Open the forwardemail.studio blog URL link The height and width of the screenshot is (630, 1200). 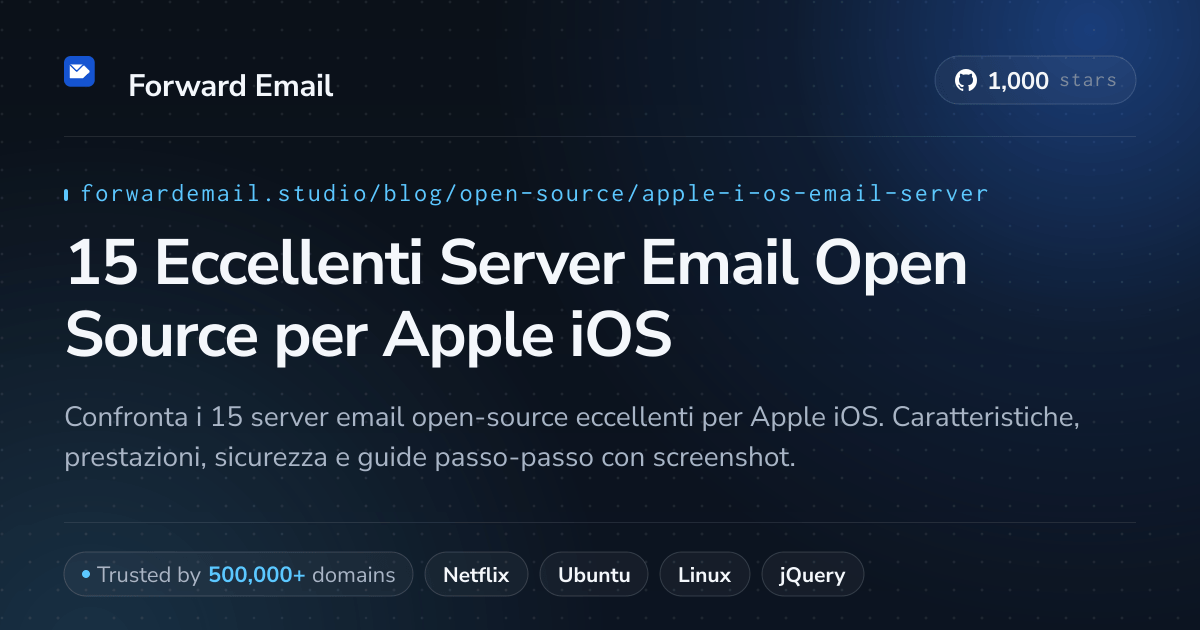click(x=534, y=193)
